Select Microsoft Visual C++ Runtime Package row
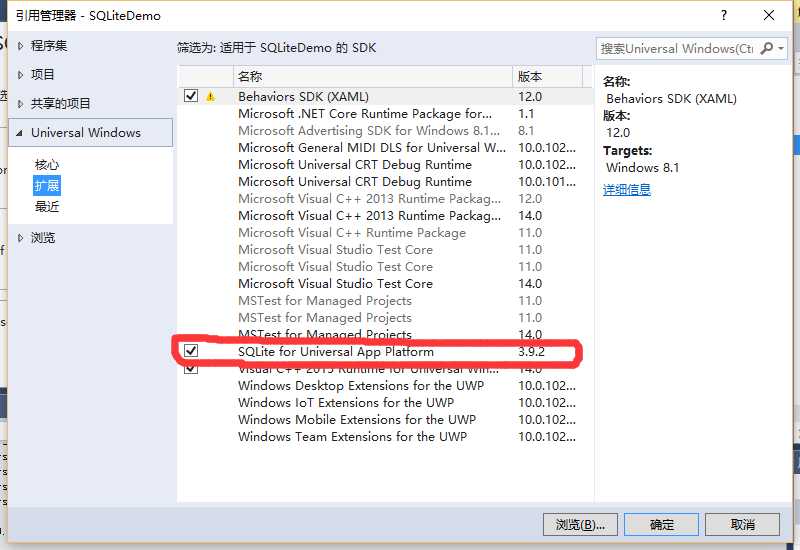The height and width of the screenshot is (550, 800). tap(385, 232)
